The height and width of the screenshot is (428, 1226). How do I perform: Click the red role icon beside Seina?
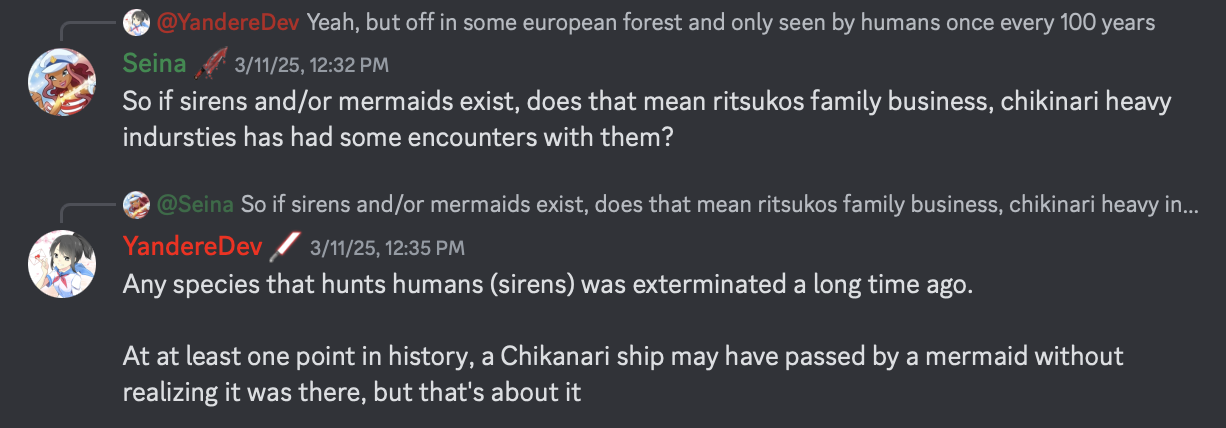(x=210, y=65)
